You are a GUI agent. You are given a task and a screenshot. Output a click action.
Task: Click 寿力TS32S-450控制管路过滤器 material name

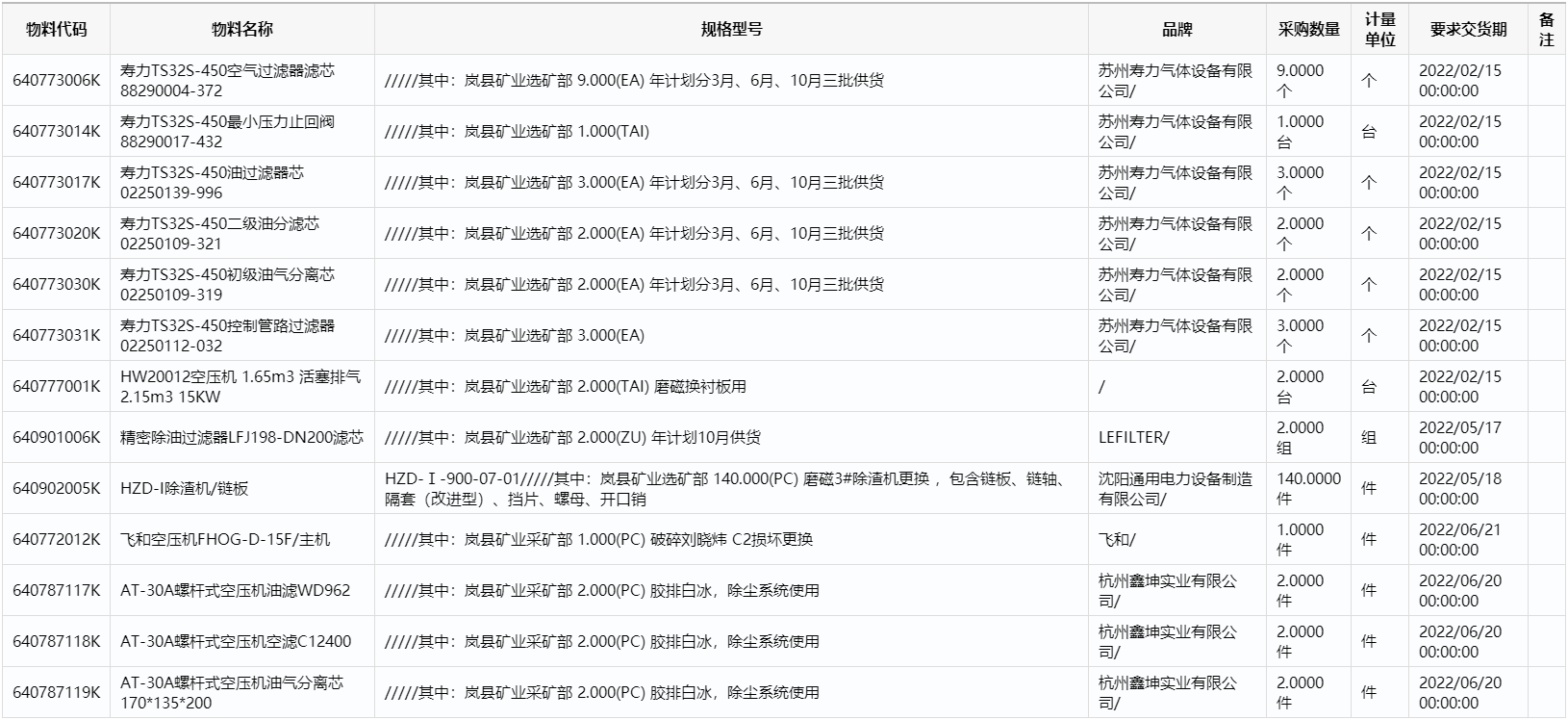[227, 336]
